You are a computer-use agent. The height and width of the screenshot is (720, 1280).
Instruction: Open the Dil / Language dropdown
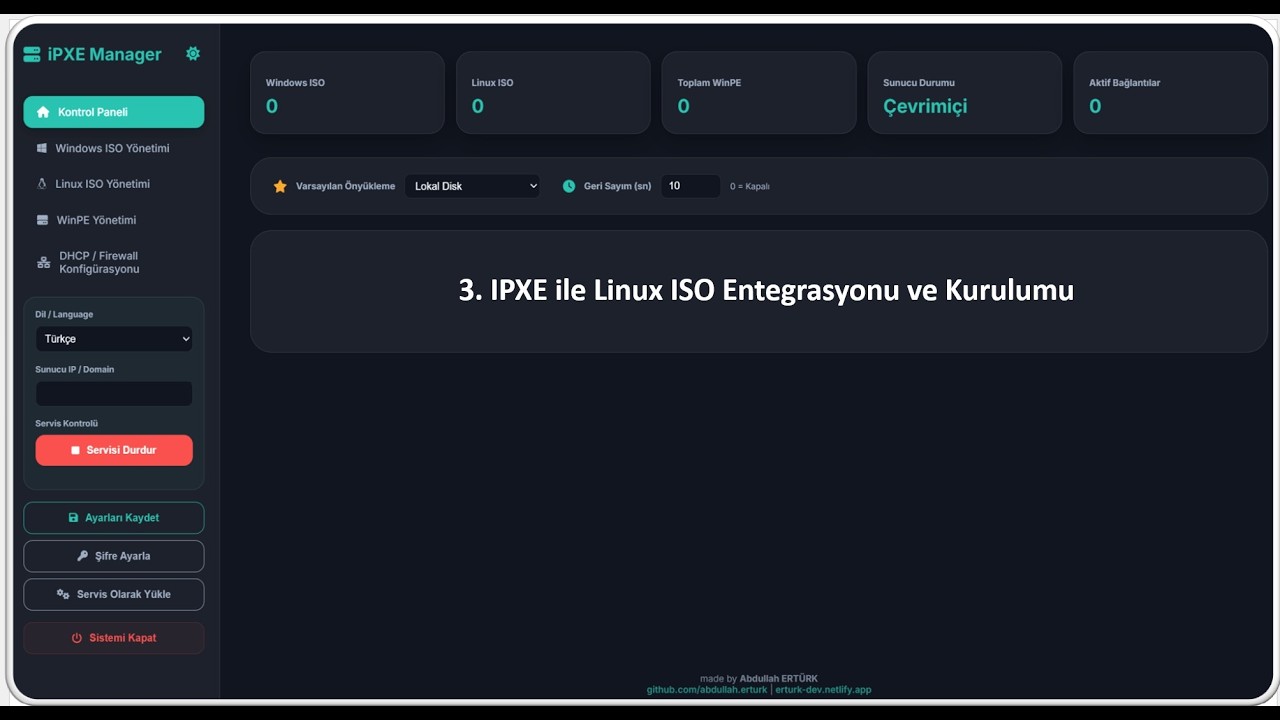coord(114,339)
